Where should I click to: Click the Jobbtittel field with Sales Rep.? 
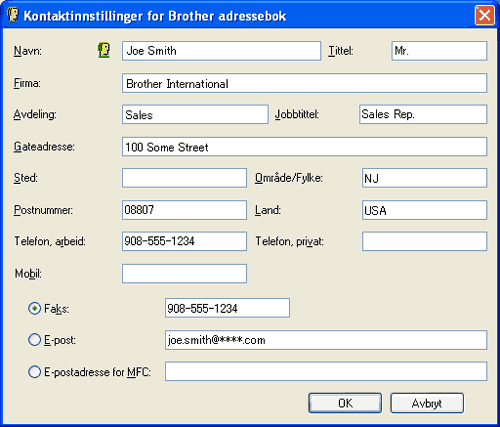pos(423,114)
